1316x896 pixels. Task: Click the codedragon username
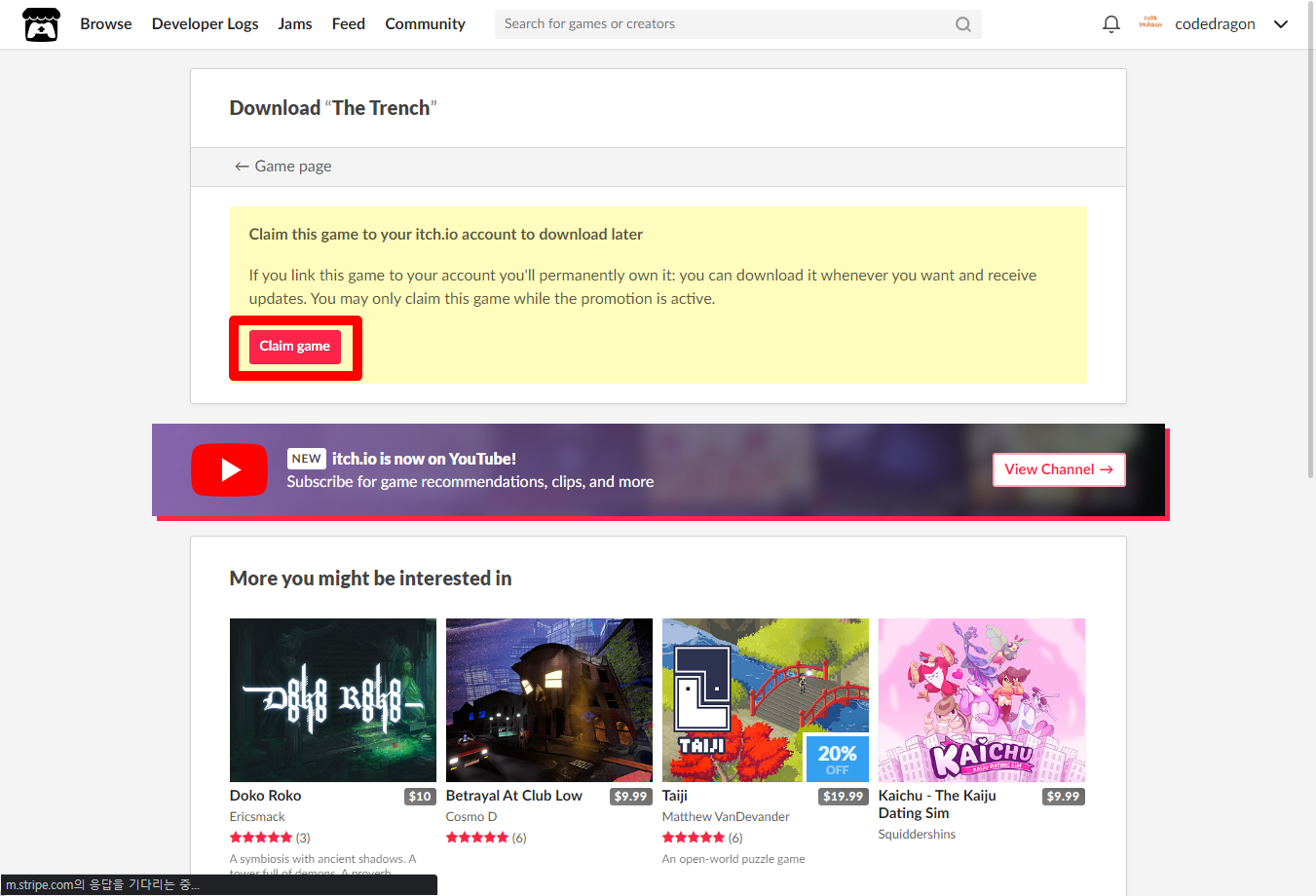(x=1215, y=24)
